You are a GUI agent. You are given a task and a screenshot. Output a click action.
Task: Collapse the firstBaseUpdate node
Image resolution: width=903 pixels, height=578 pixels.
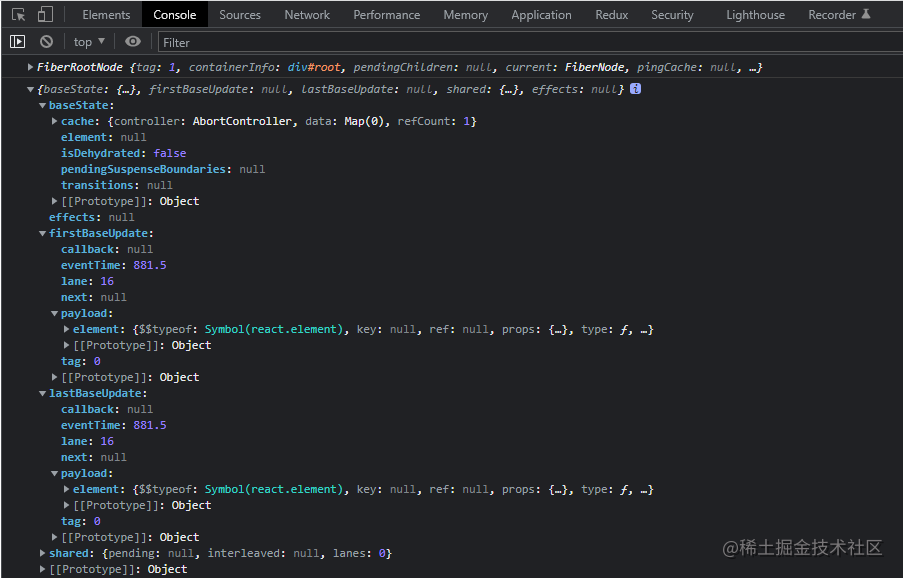[x=42, y=233]
